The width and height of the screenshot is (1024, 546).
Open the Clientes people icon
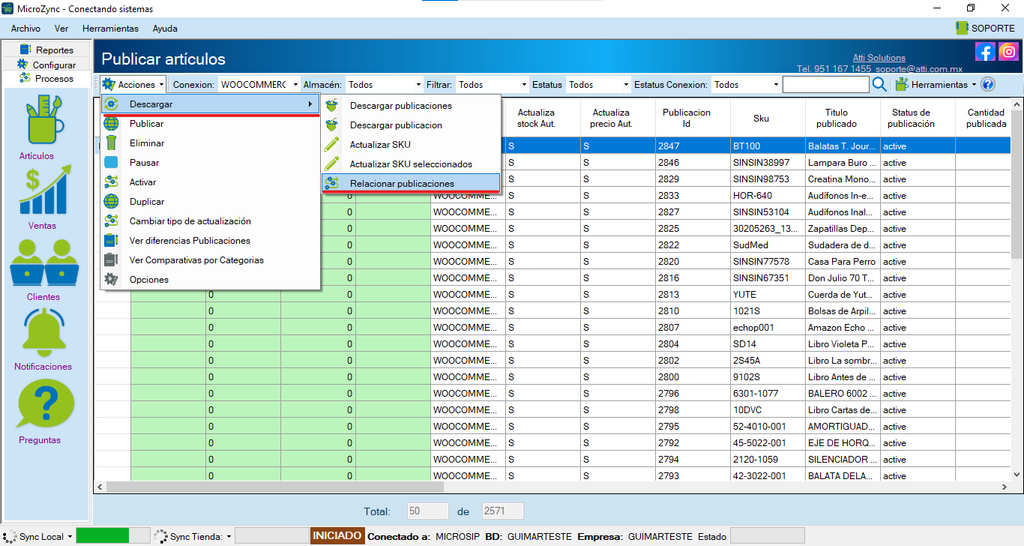pos(44,262)
